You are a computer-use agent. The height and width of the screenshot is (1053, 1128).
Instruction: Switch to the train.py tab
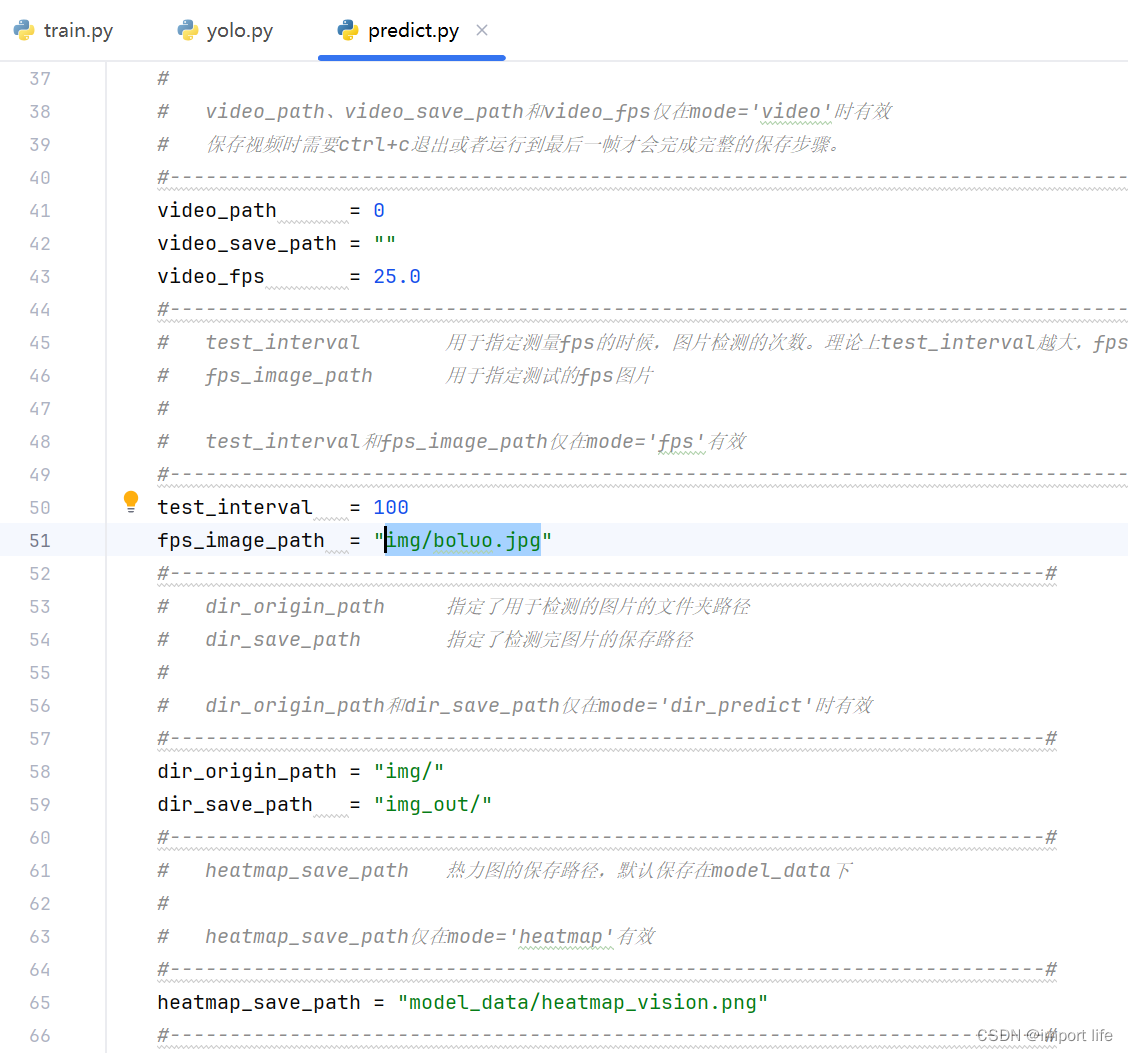[x=64, y=30]
